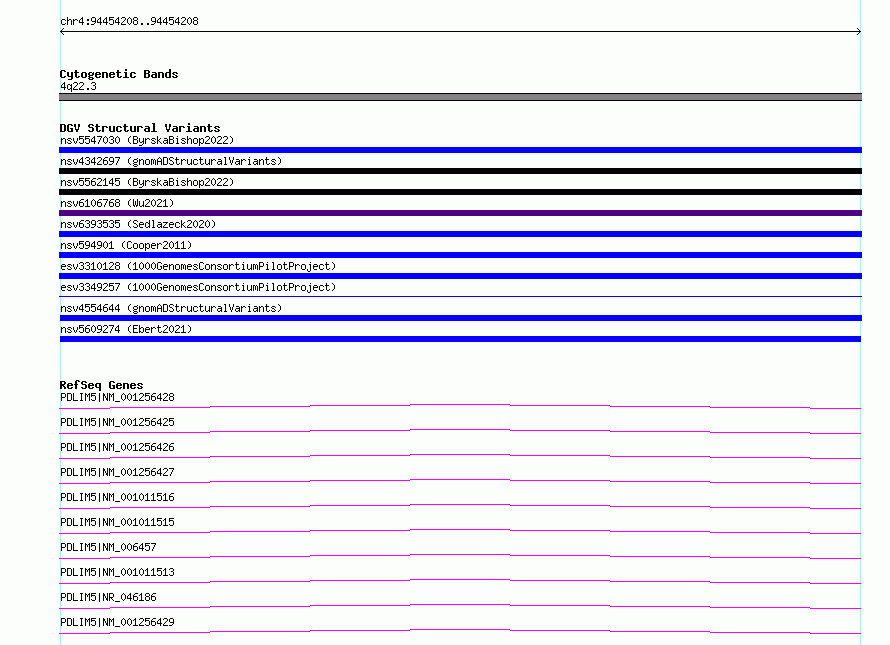Open variant esv3349257 (1000GenomesConsortiumPilotProject) label
The image size is (890, 645).
tap(198, 287)
